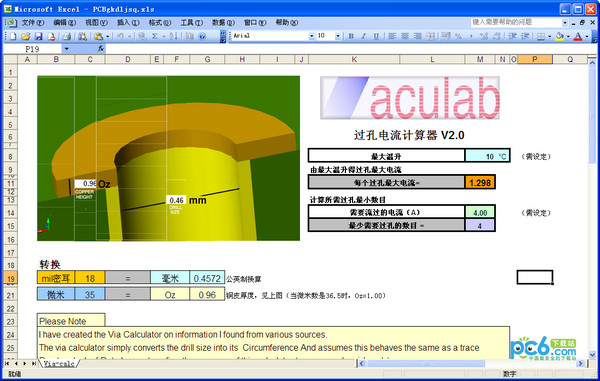Viewport: 600px width, 381px height.
Task: Open the 数据 (Data) menu
Action: coord(223,23)
